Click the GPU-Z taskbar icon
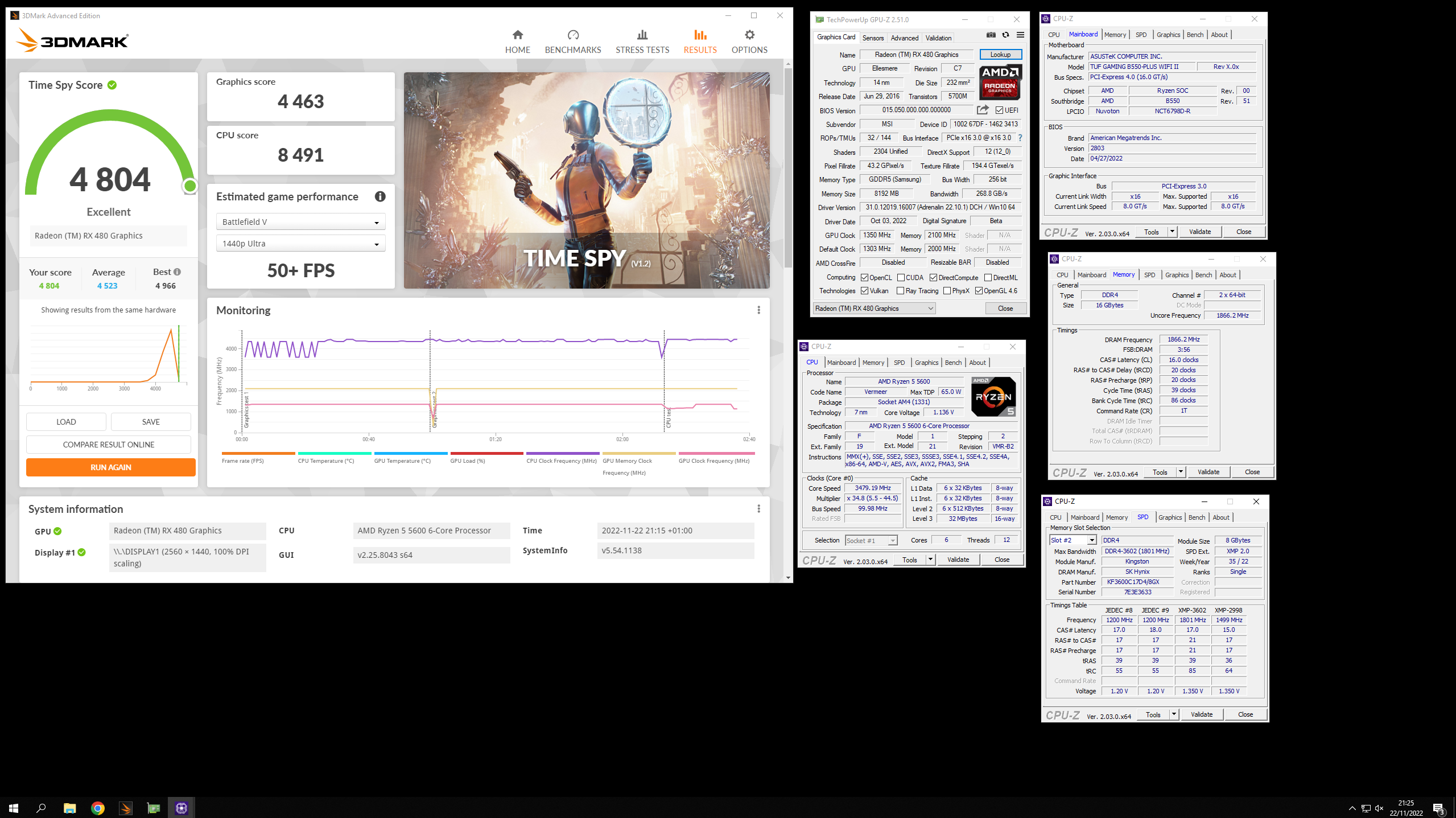This screenshot has width=1456, height=818. [x=154, y=808]
